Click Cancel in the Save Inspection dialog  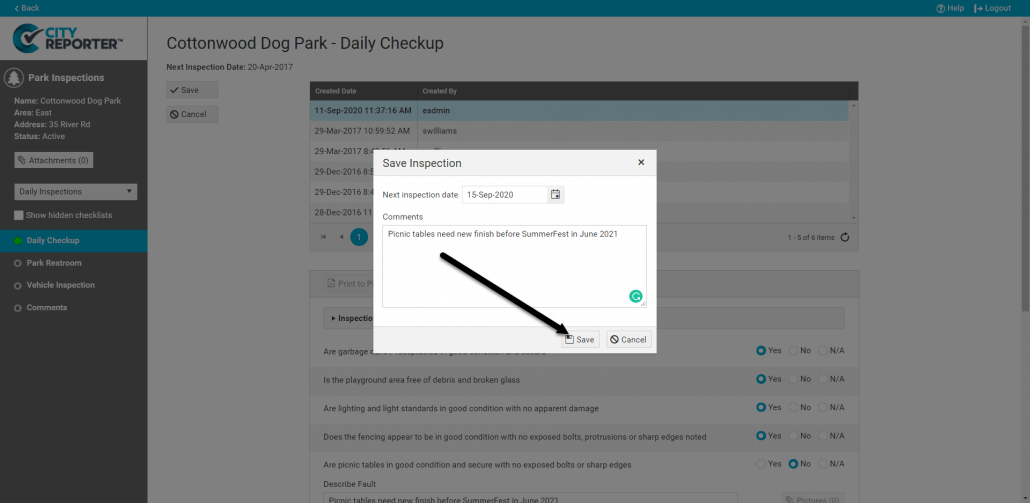pyautogui.click(x=628, y=340)
